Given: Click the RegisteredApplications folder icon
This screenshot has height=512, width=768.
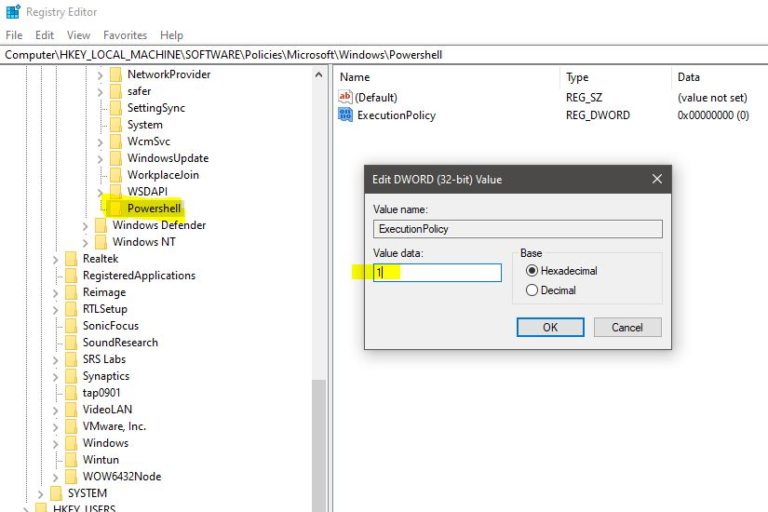Looking at the screenshot, I should coord(71,275).
